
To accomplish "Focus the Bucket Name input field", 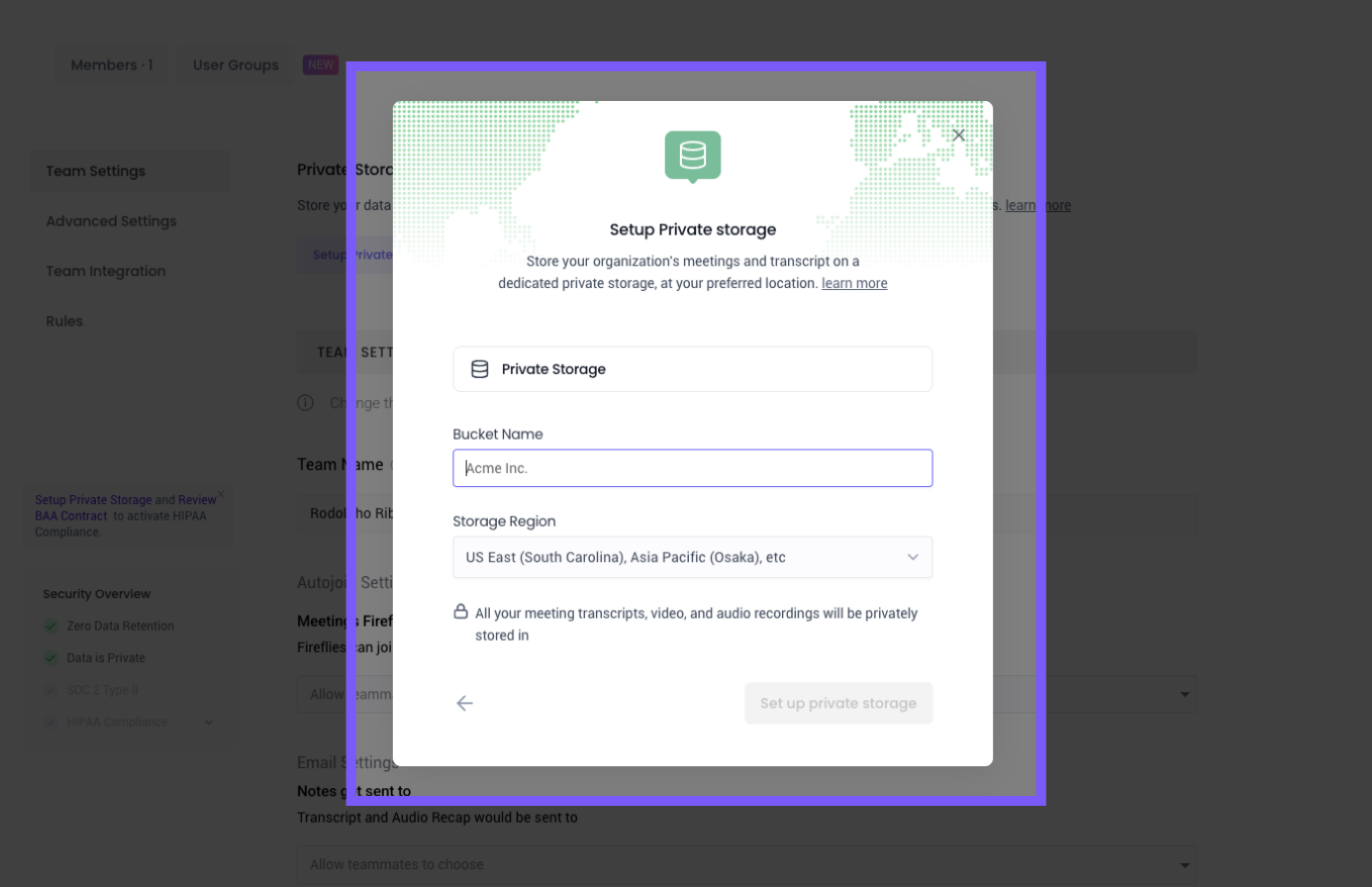I will pos(693,468).
